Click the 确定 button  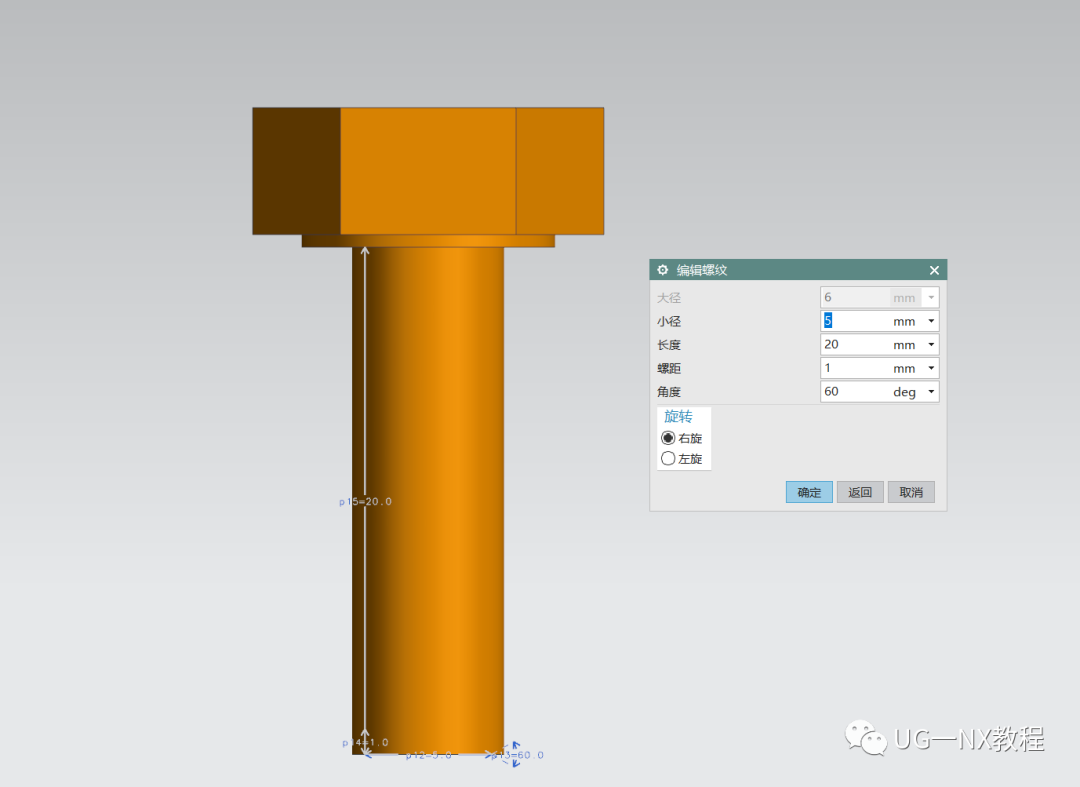pos(809,492)
